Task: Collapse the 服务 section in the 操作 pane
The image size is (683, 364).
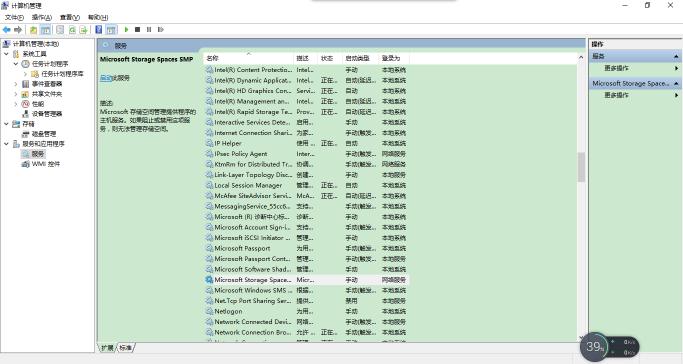Action: [x=676, y=56]
